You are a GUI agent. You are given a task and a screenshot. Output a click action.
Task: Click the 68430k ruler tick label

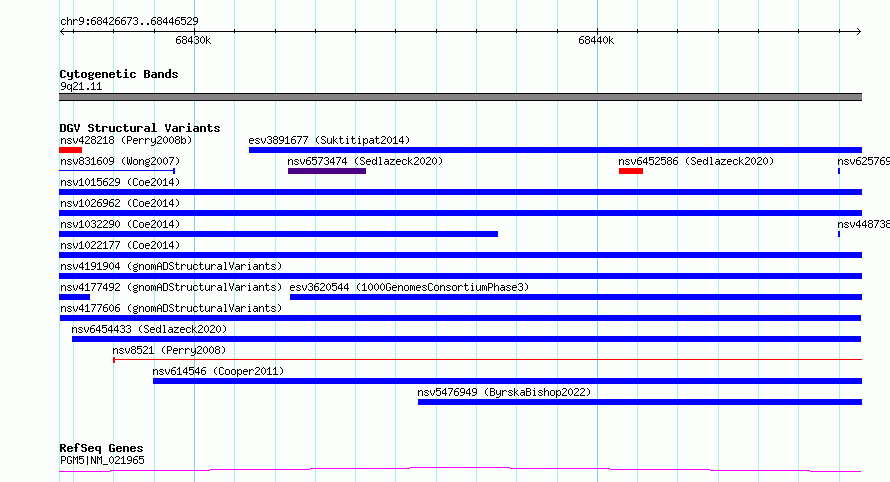click(x=193, y=40)
